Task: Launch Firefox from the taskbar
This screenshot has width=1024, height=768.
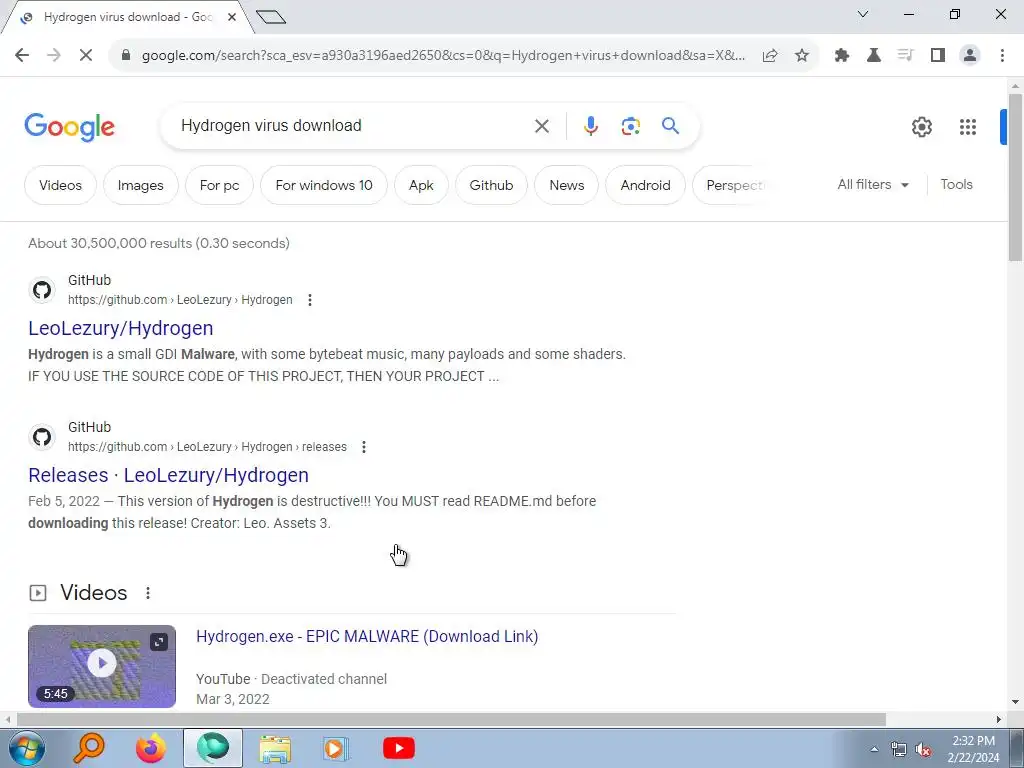Action: click(x=151, y=748)
